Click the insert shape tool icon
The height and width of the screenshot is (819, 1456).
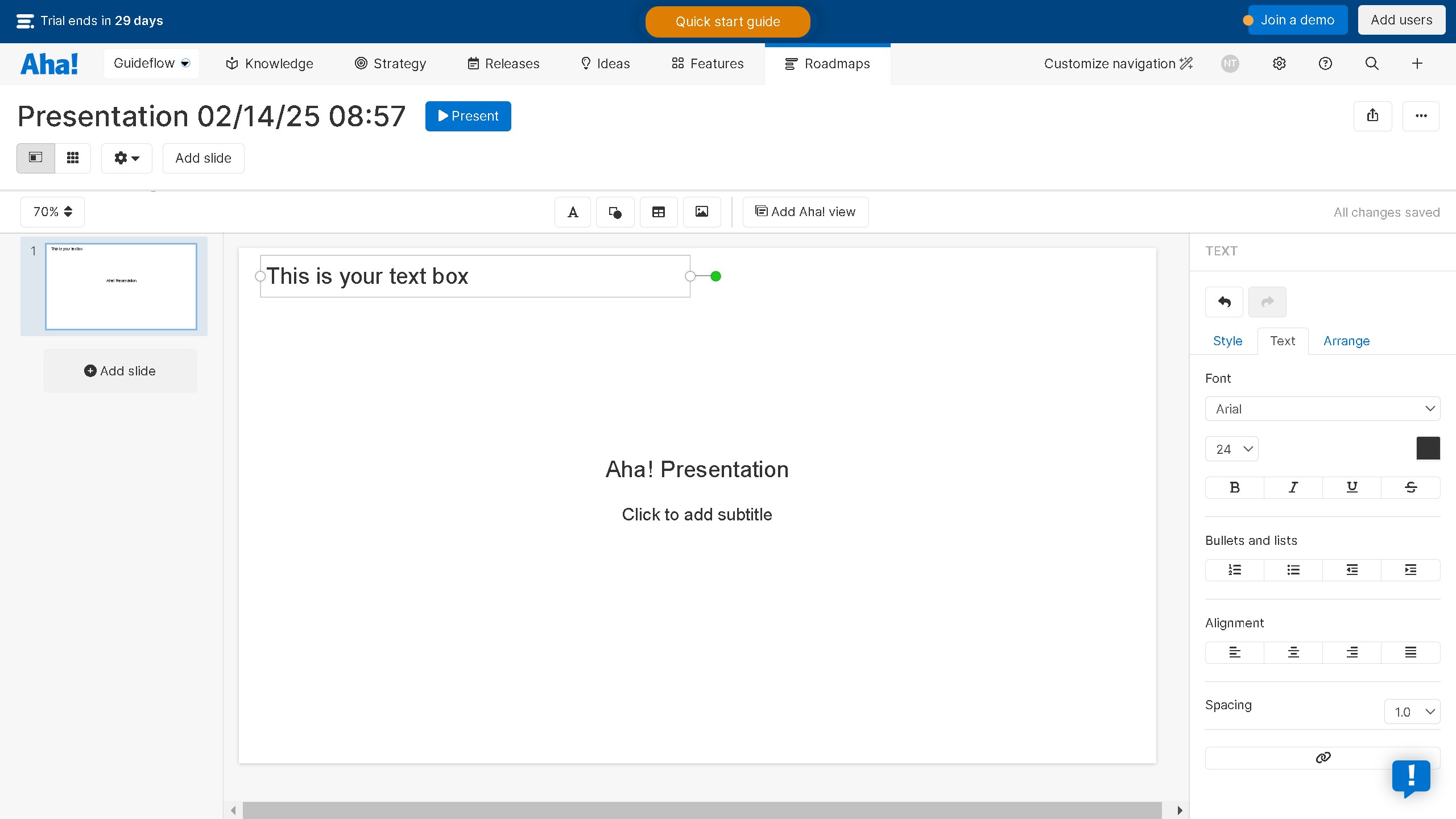click(x=615, y=212)
